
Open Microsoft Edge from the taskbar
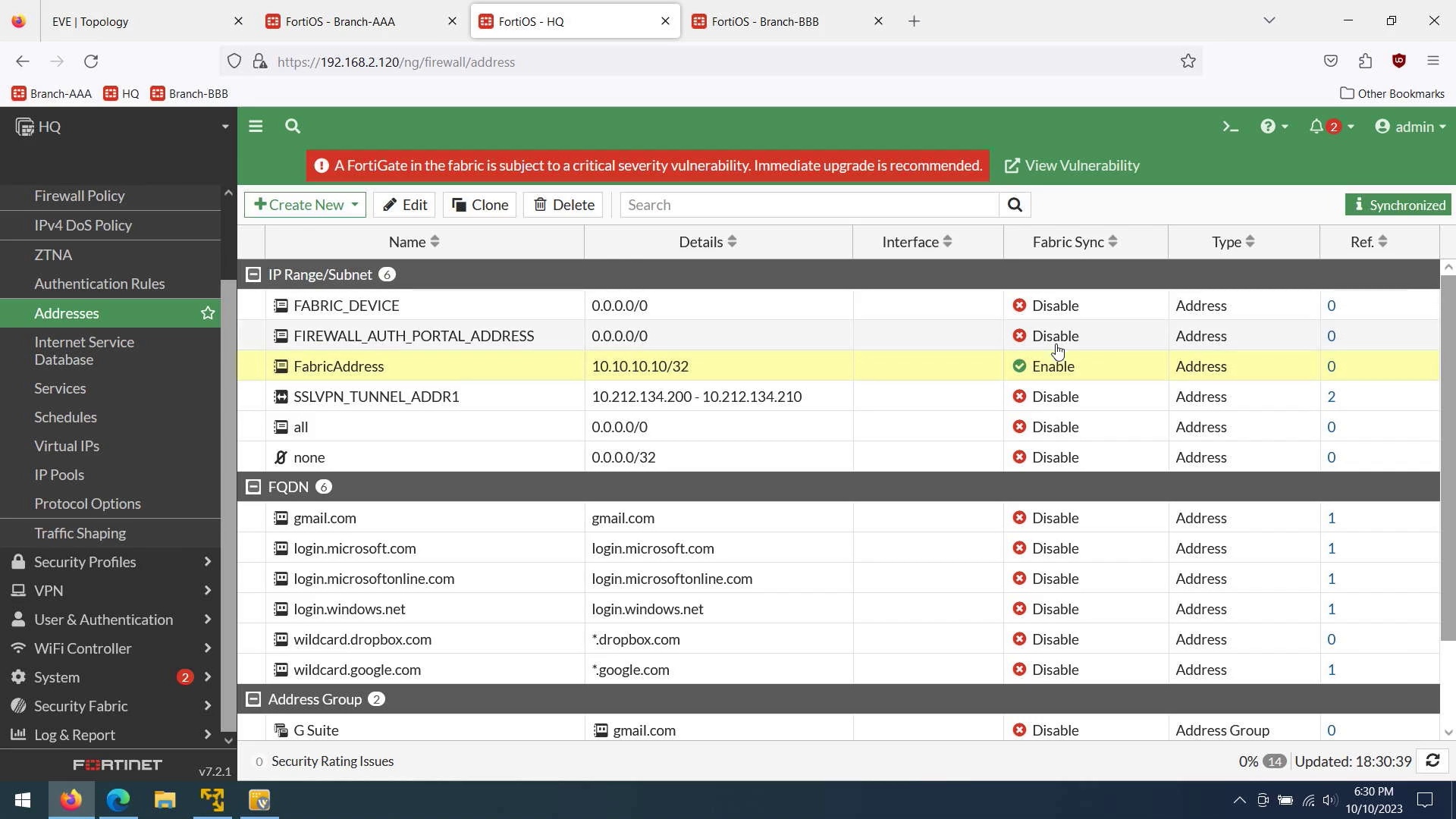coord(118,800)
